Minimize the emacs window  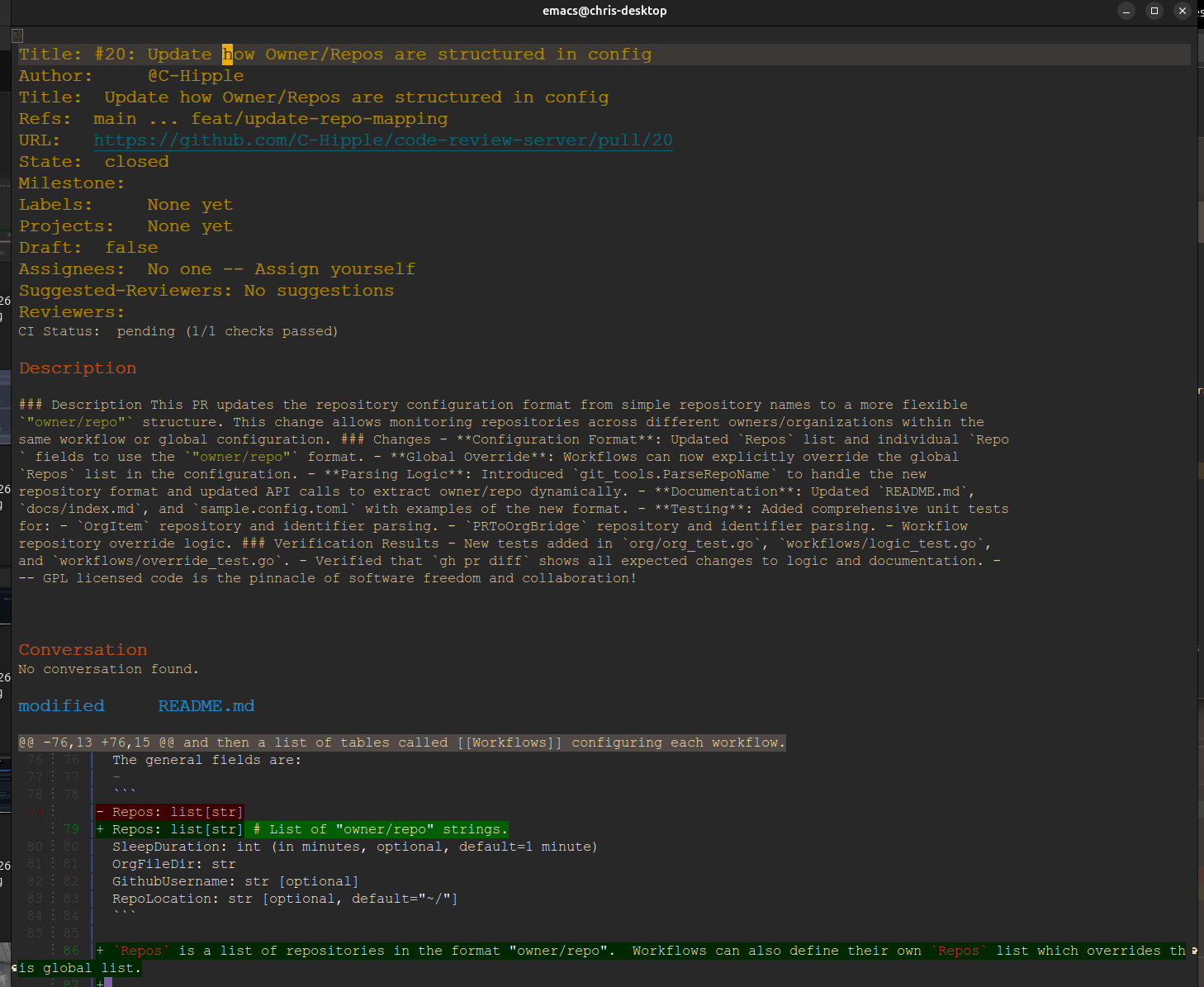coord(1126,11)
